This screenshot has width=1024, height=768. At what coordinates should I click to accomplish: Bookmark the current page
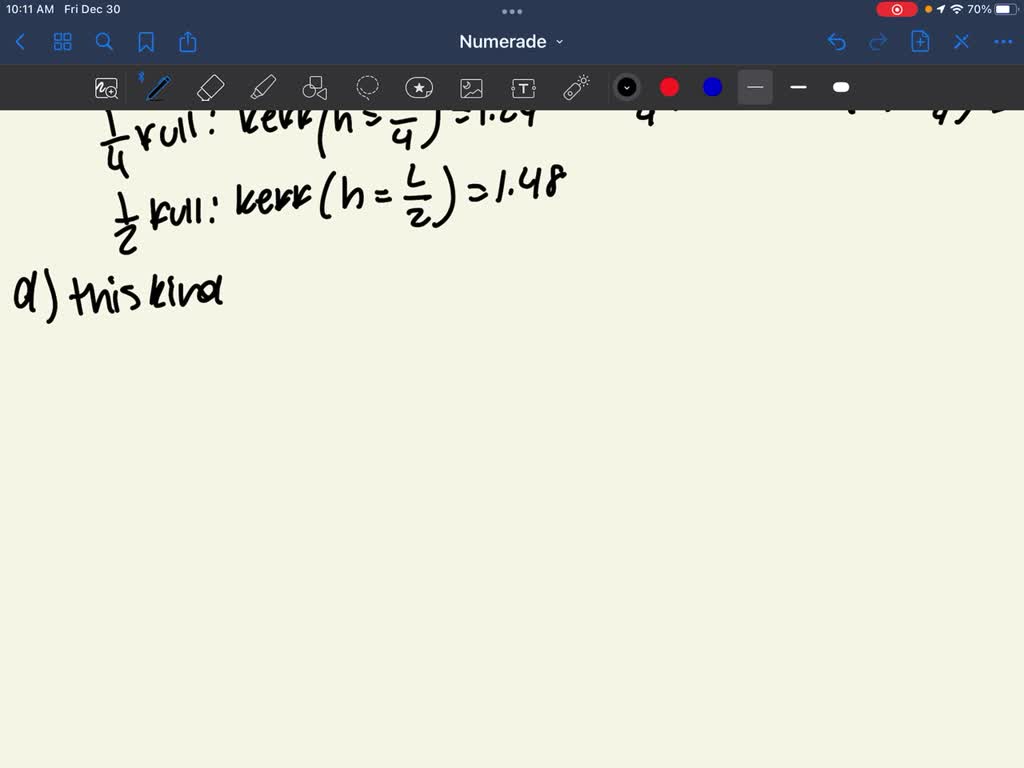pos(146,42)
